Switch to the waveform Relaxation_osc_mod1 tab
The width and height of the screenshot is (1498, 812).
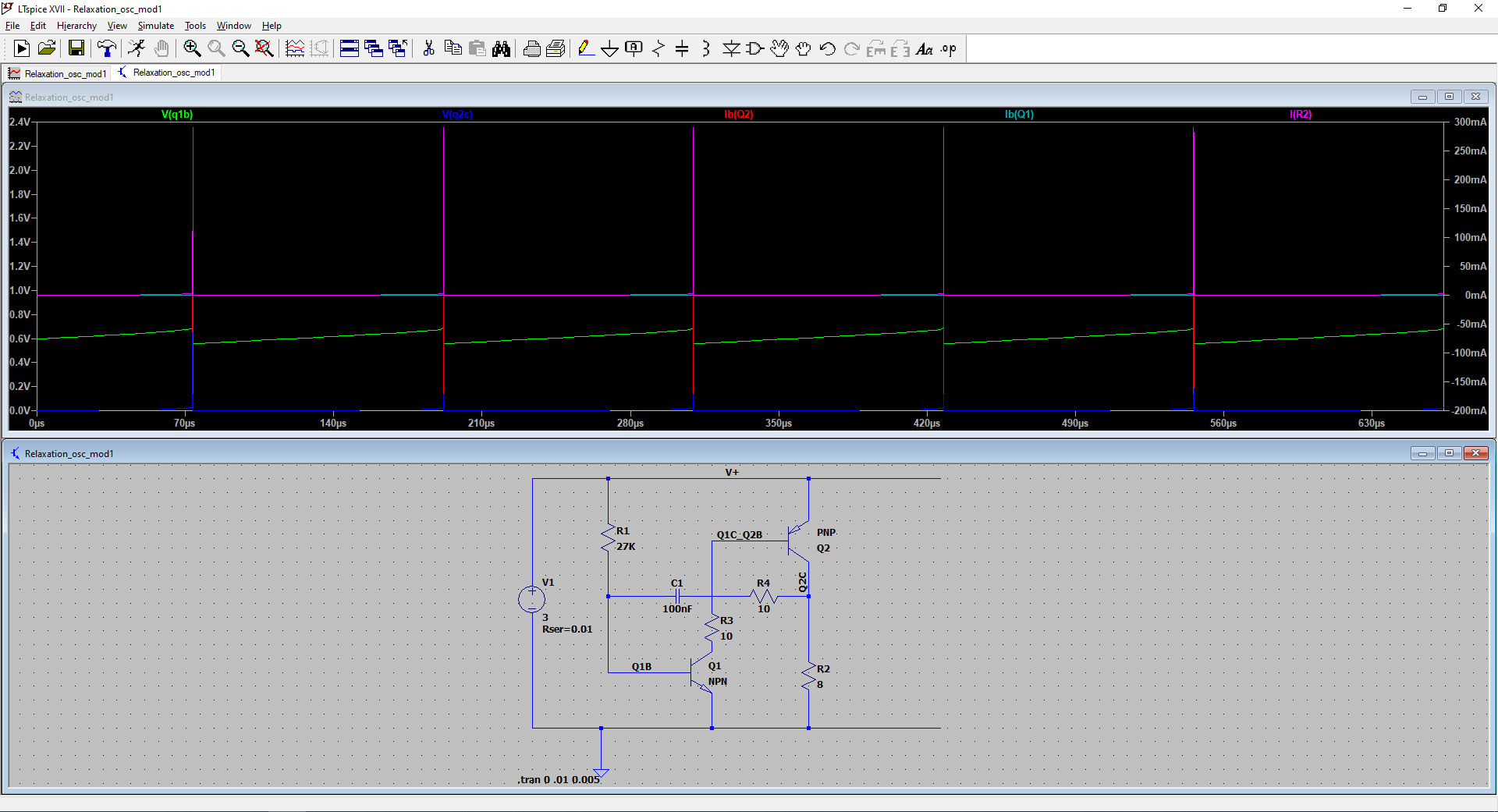click(58, 73)
